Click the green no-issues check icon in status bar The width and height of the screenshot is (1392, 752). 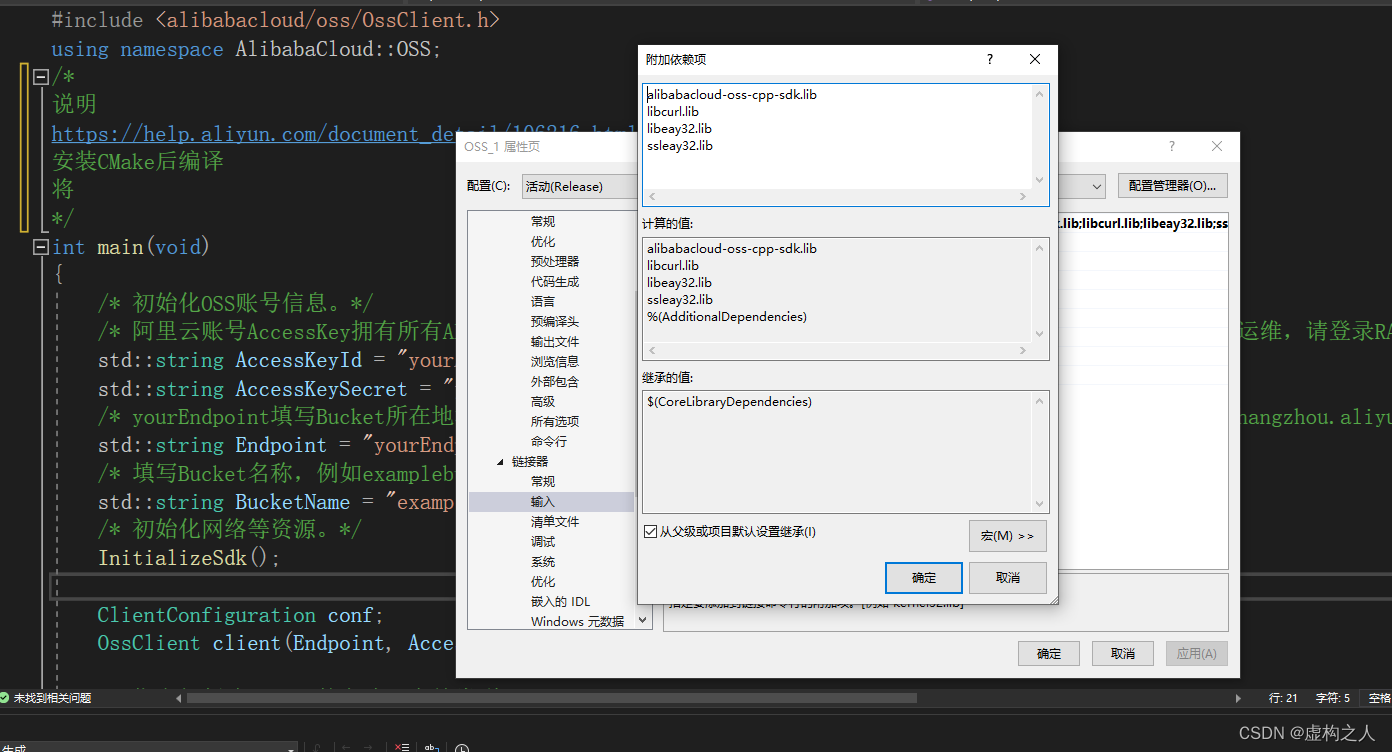pos(5,698)
